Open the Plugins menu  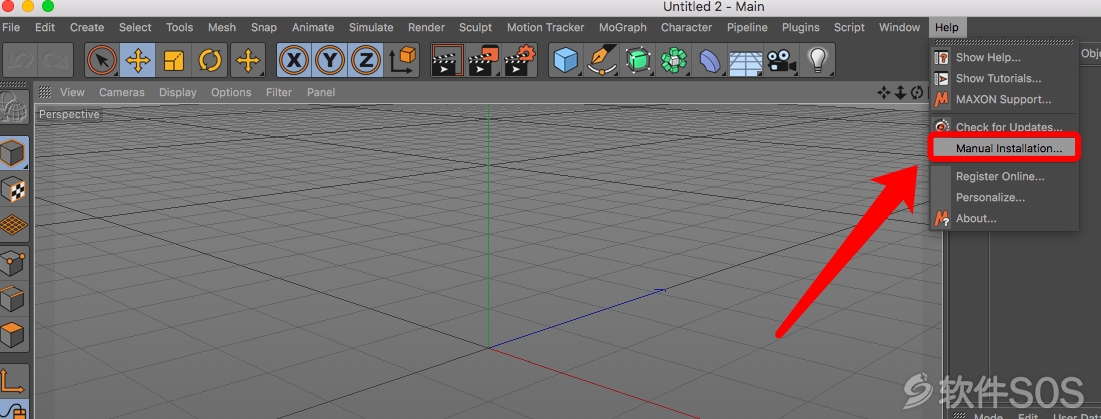pyautogui.click(x=800, y=27)
